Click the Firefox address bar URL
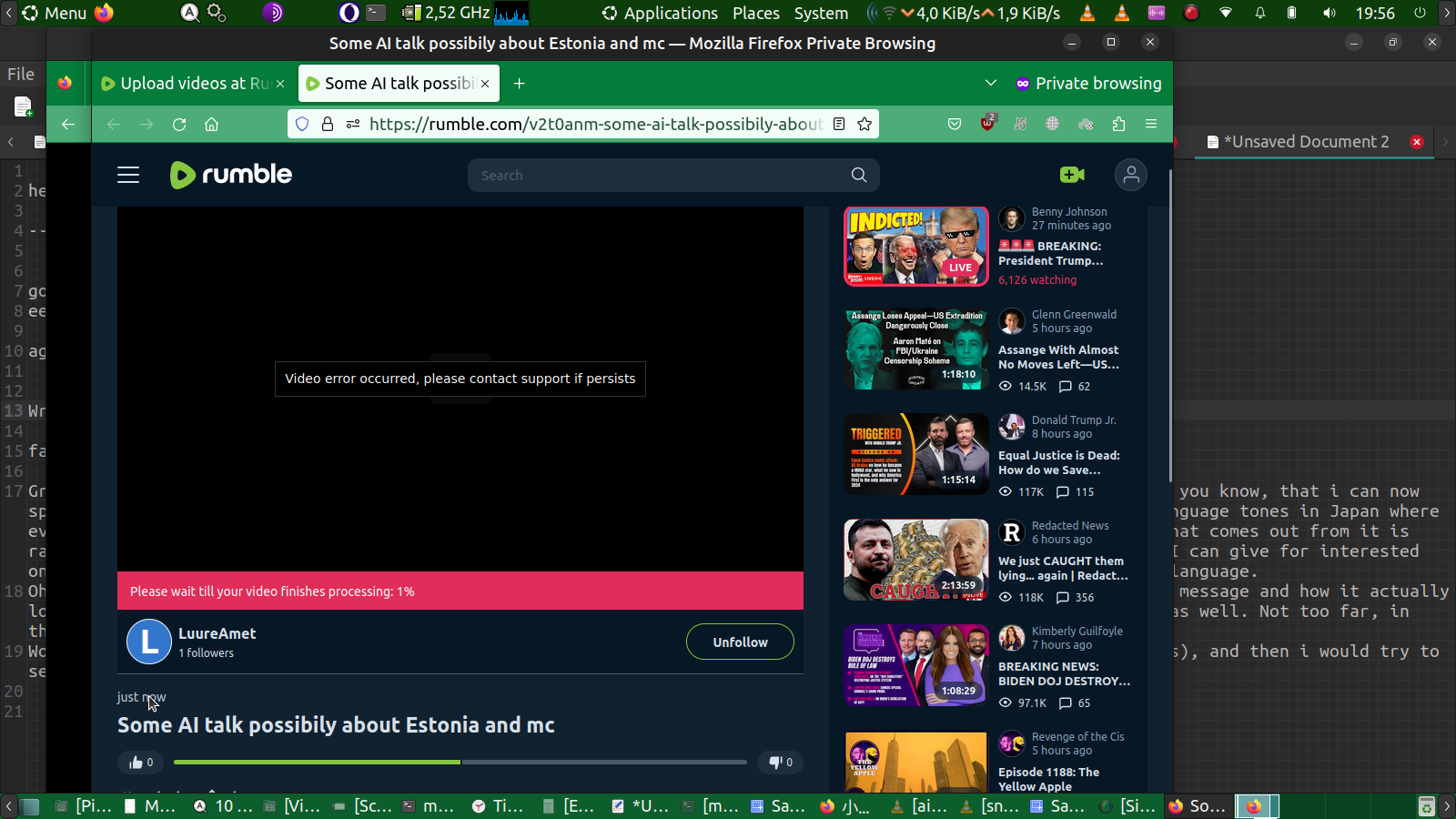1456x819 pixels. [x=596, y=125]
